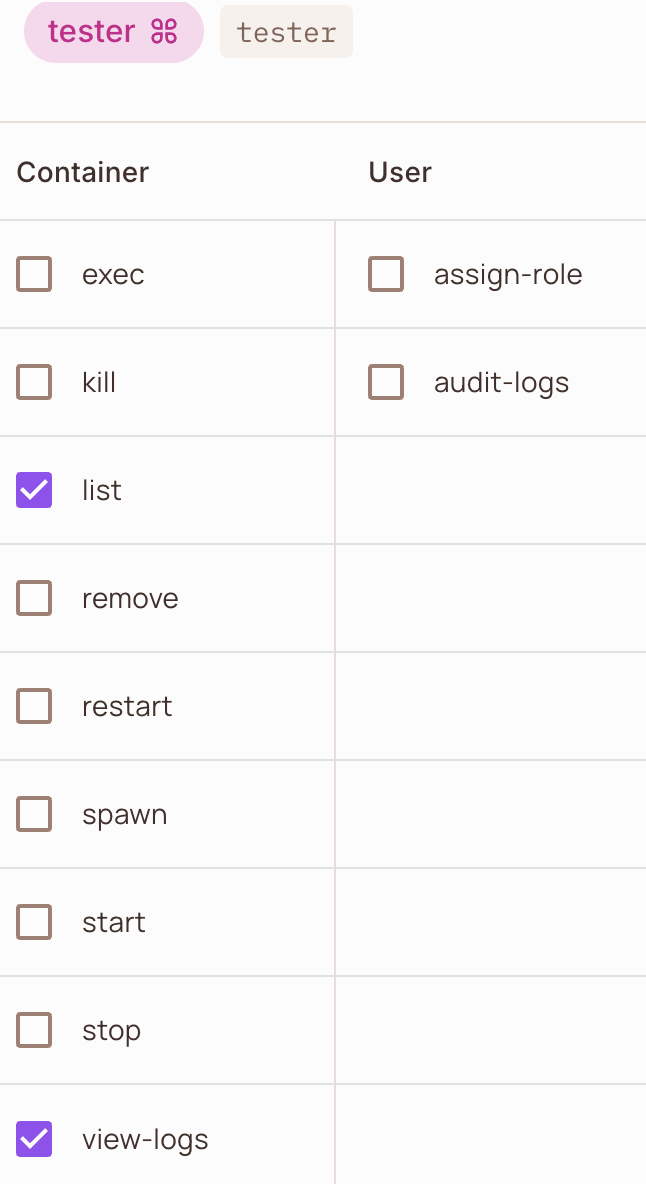Tick the restart container checkbox
Screen dimensions: 646x1184
[34, 705]
